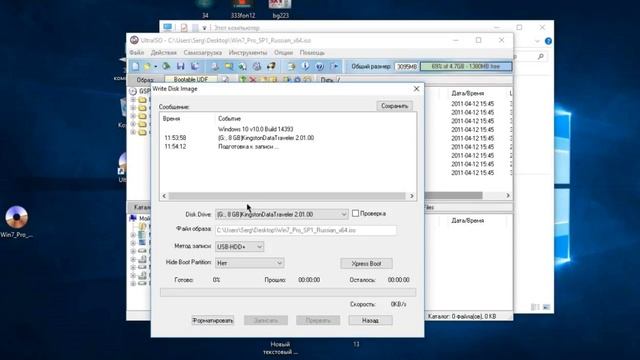The image size is (640, 360).
Task: Click the disc capacity usage bar in toolbar
Action: point(465,66)
